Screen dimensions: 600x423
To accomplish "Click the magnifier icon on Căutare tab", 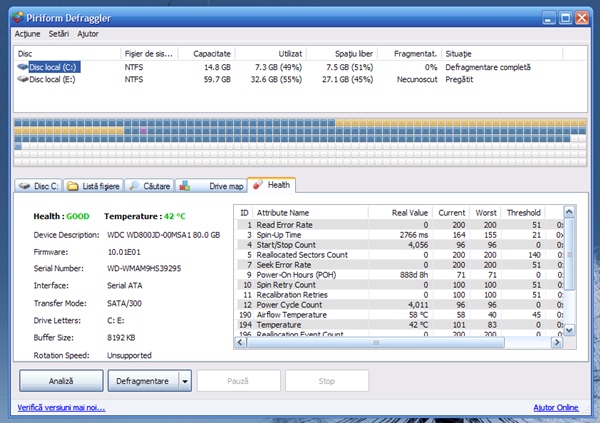I will [x=134, y=186].
